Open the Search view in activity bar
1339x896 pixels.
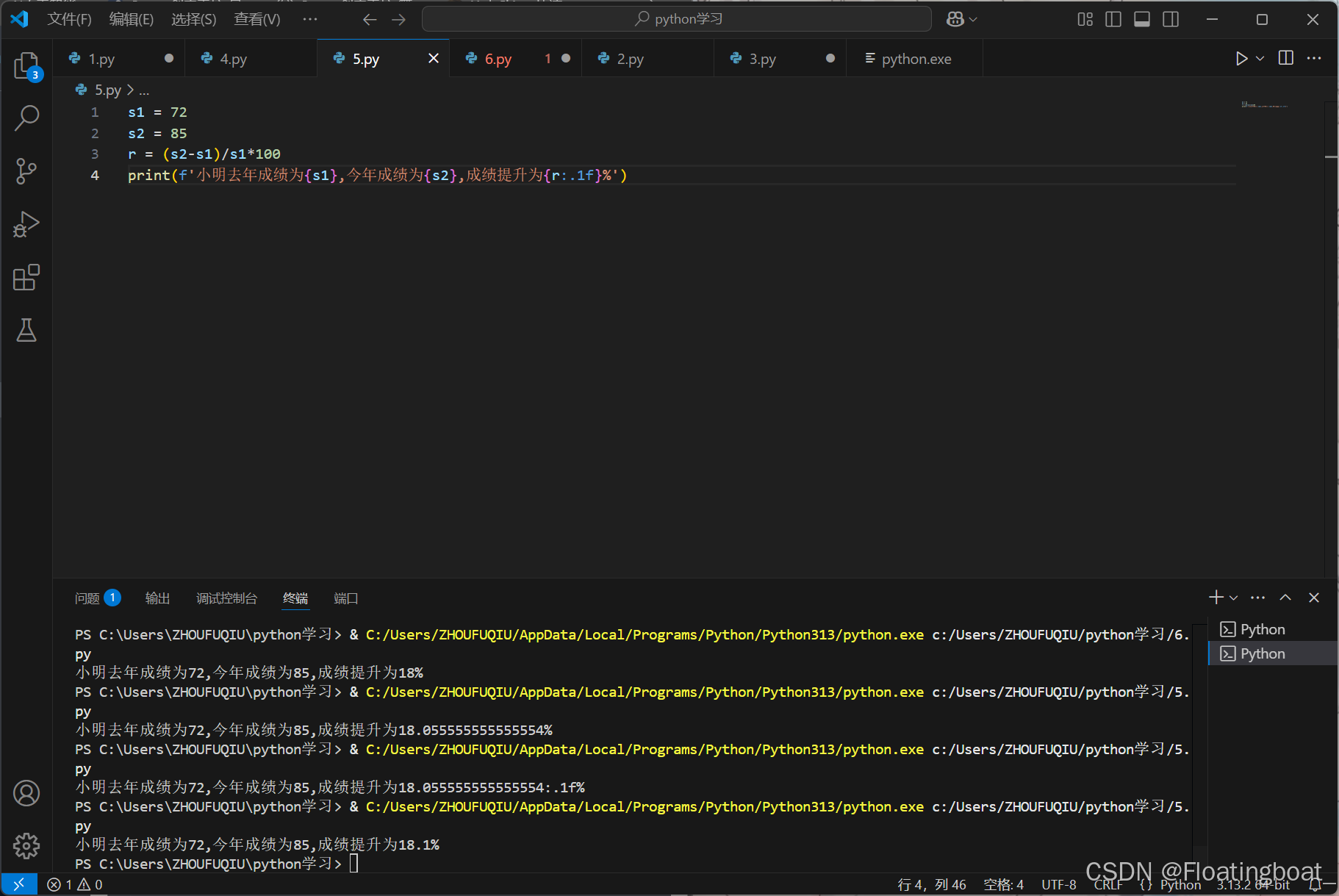[26, 118]
